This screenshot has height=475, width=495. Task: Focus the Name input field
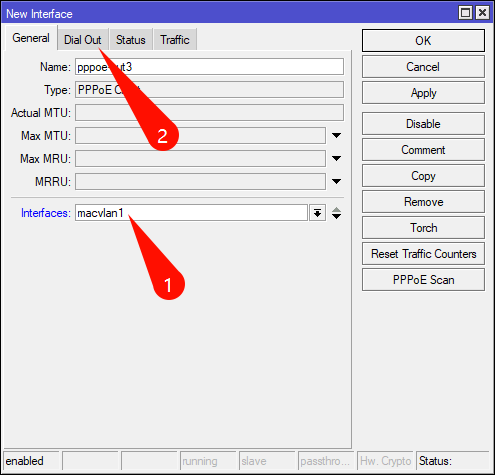tap(209, 67)
